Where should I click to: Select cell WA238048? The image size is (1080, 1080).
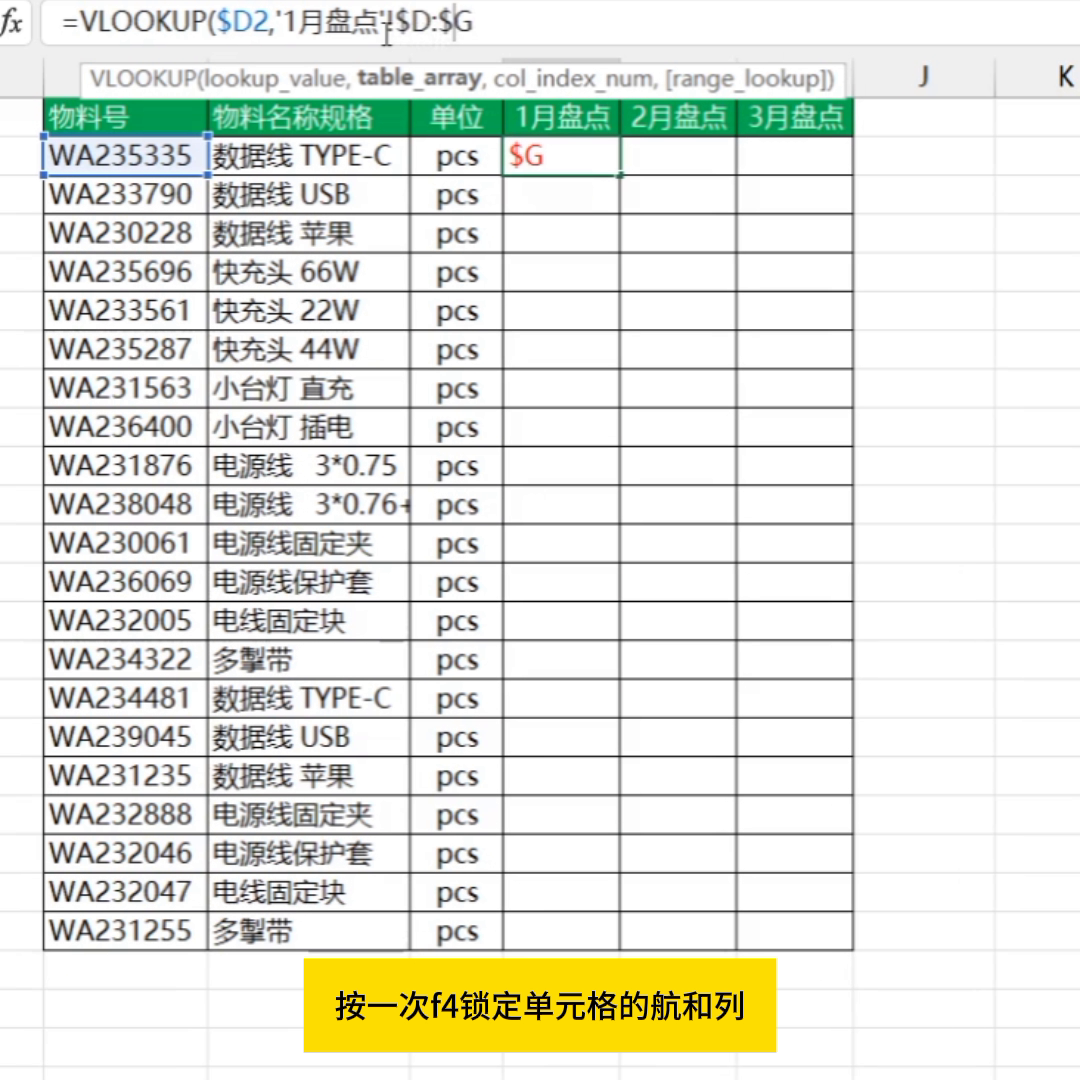[125, 504]
